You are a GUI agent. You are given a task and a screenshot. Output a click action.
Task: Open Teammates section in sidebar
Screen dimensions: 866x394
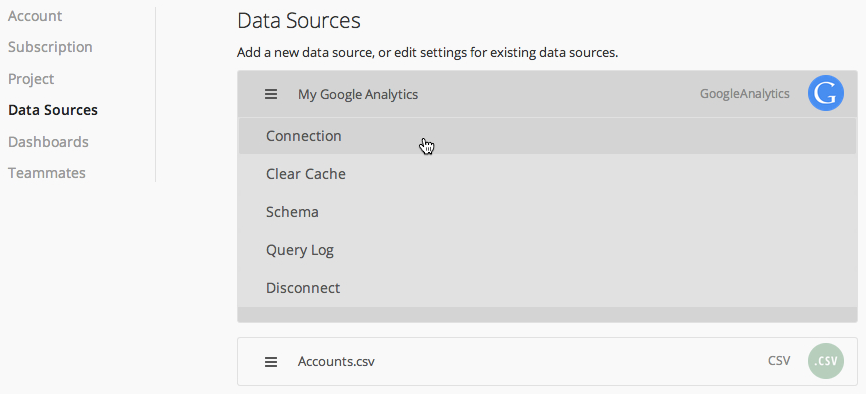[47, 173]
